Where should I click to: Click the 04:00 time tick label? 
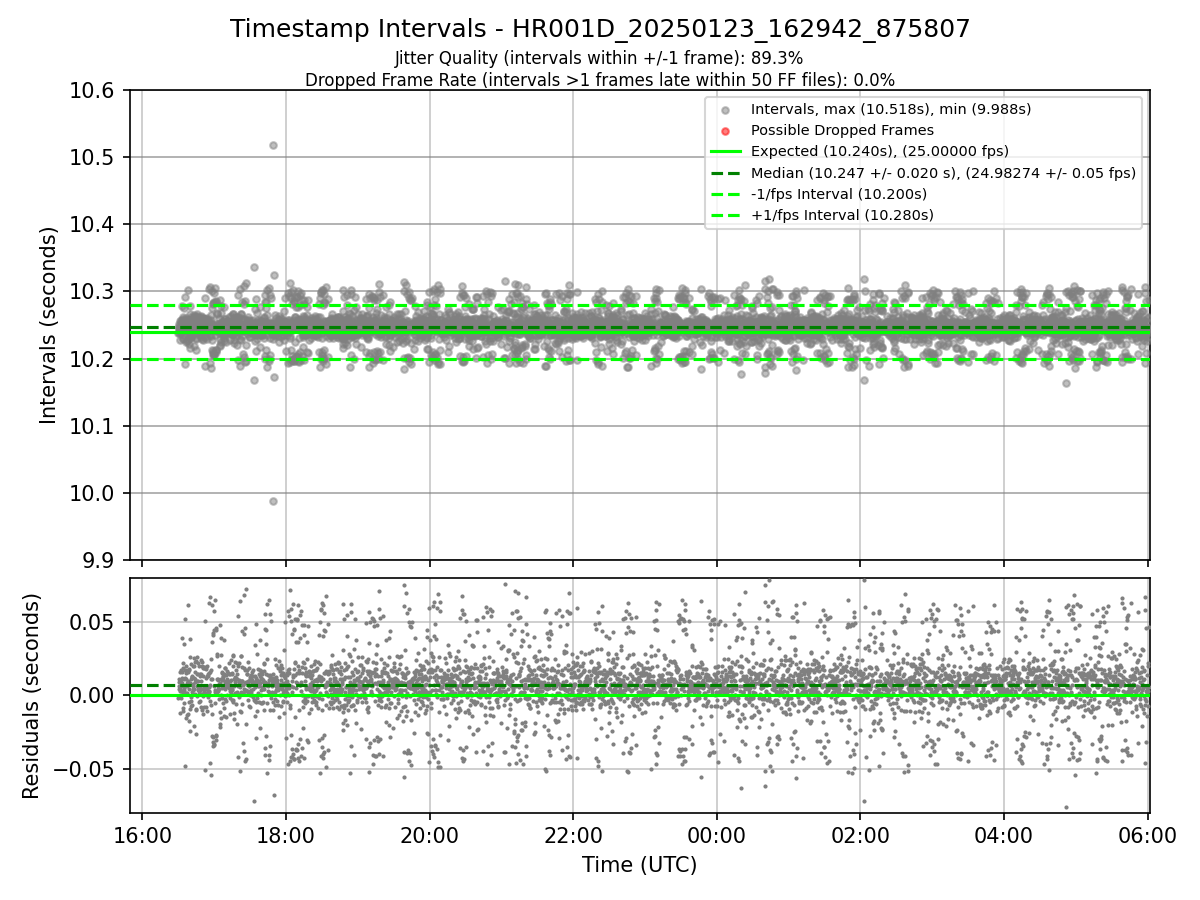click(x=1004, y=835)
